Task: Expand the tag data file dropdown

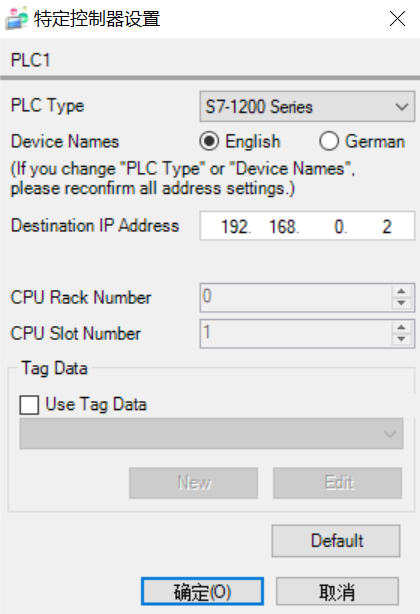Action: (211, 433)
